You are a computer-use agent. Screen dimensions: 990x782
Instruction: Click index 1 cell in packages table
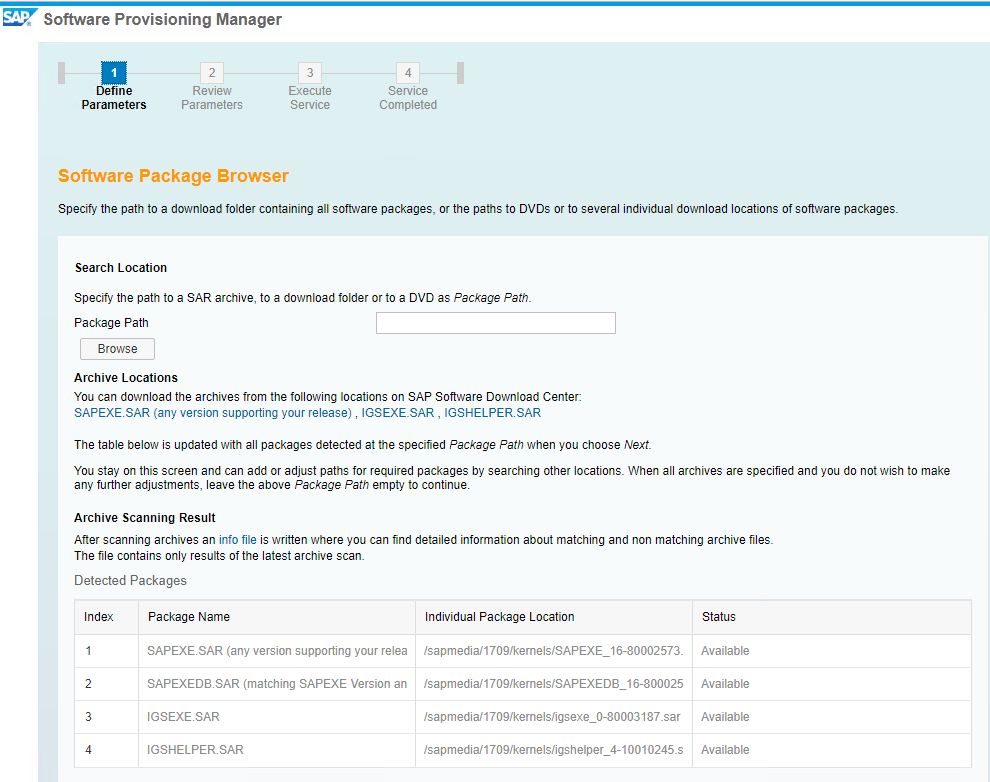click(107, 651)
